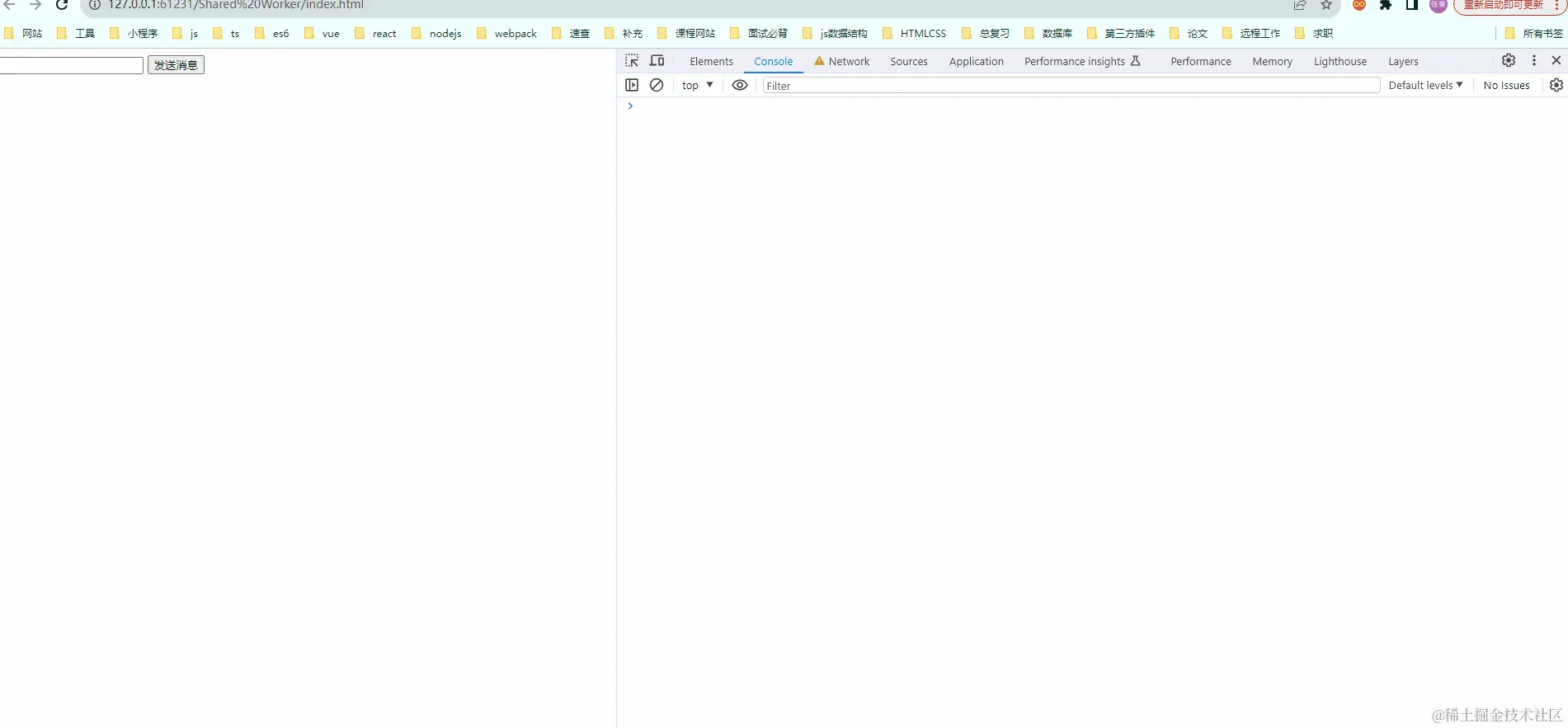Open the Sources tab
Screen dimensions: 1568x728
[x=908, y=62]
